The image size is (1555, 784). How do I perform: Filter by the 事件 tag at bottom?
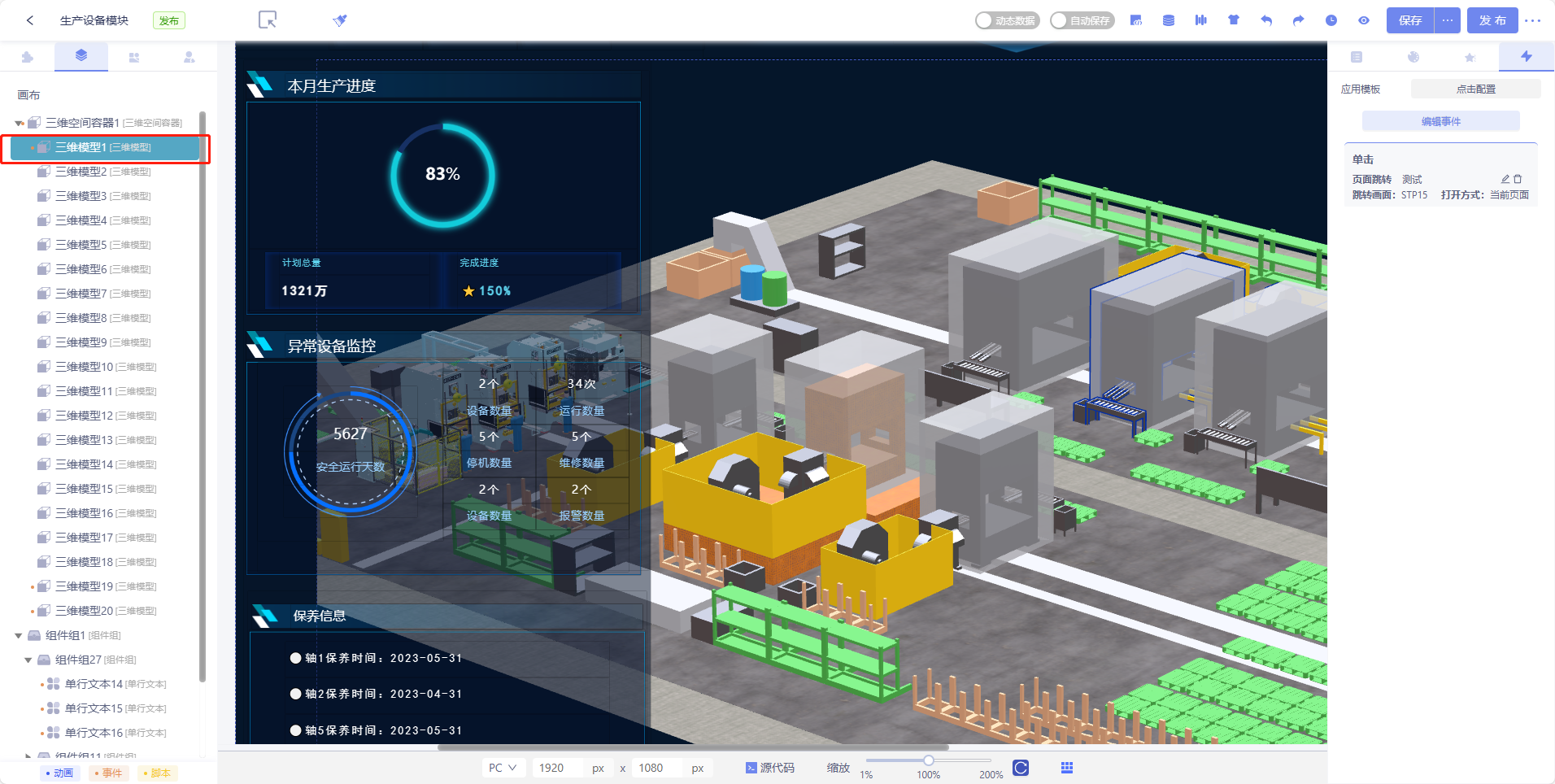(109, 773)
